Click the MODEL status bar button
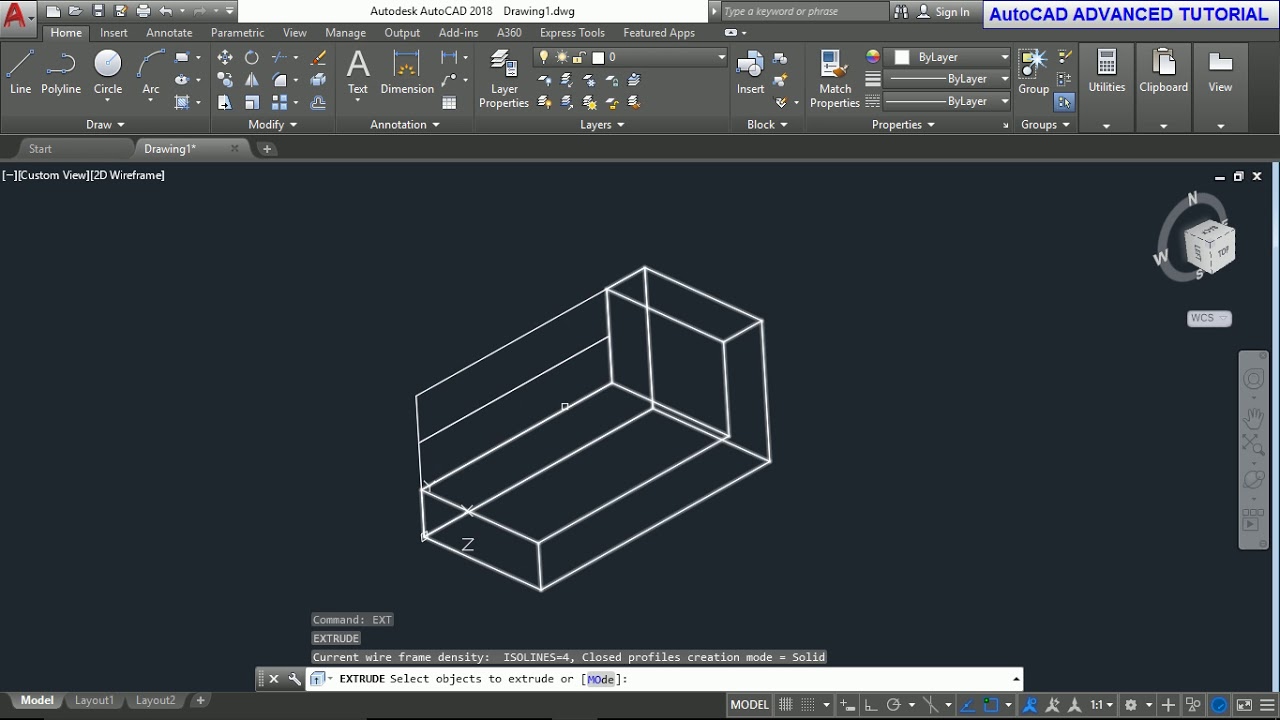Screen dimensions: 1280x720 click(x=749, y=705)
